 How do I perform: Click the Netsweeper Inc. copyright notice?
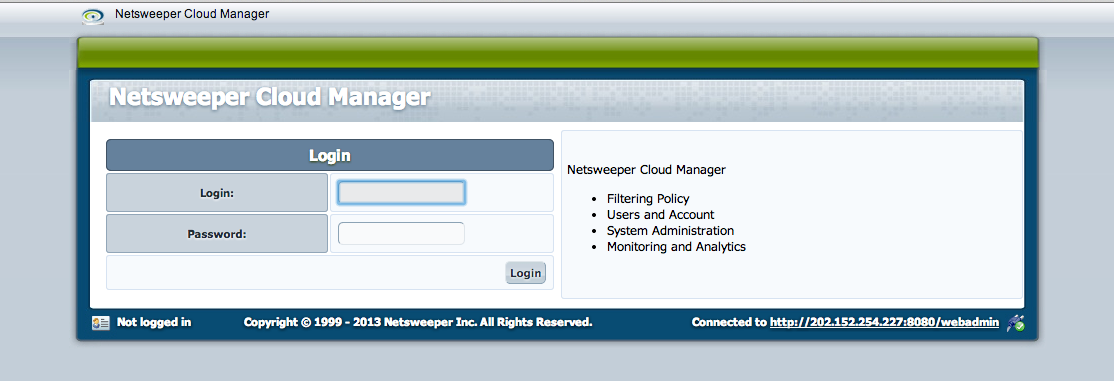(x=418, y=323)
